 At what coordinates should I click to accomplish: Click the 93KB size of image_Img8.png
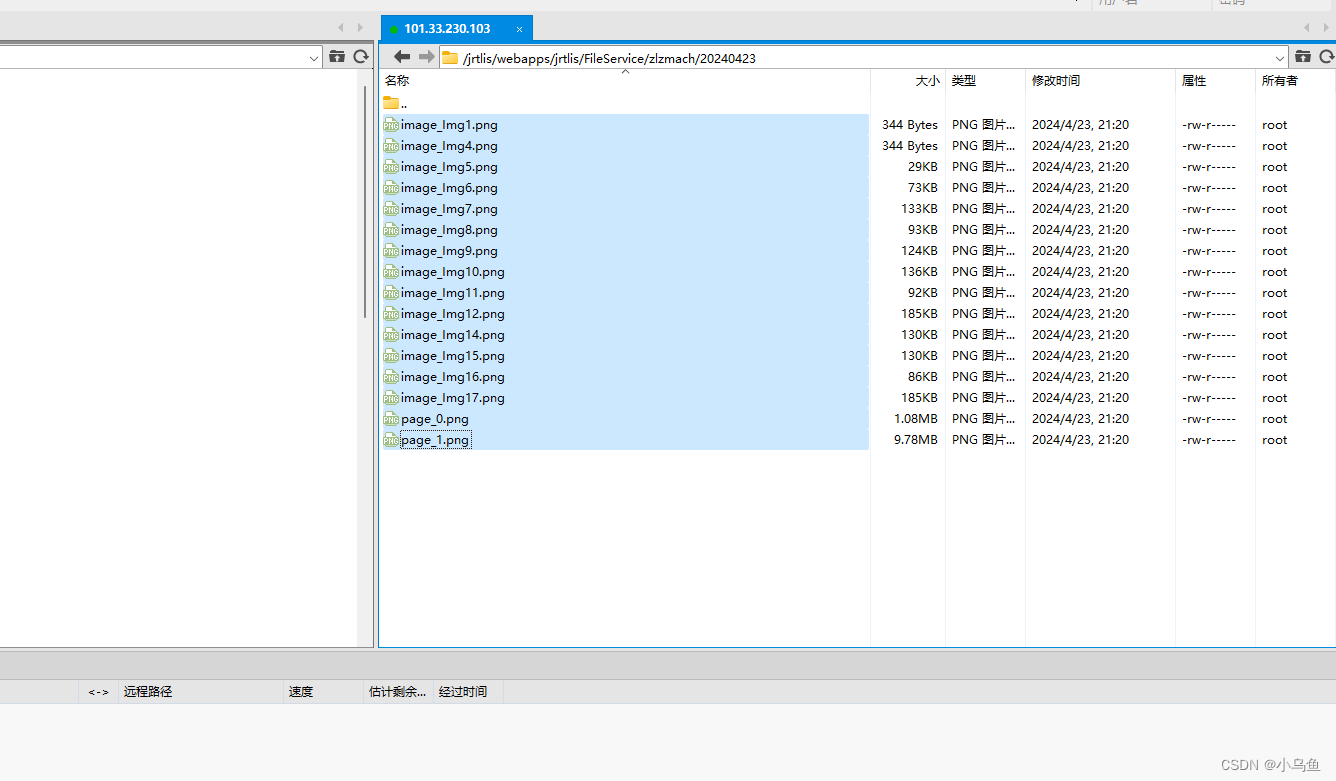pos(923,230)
